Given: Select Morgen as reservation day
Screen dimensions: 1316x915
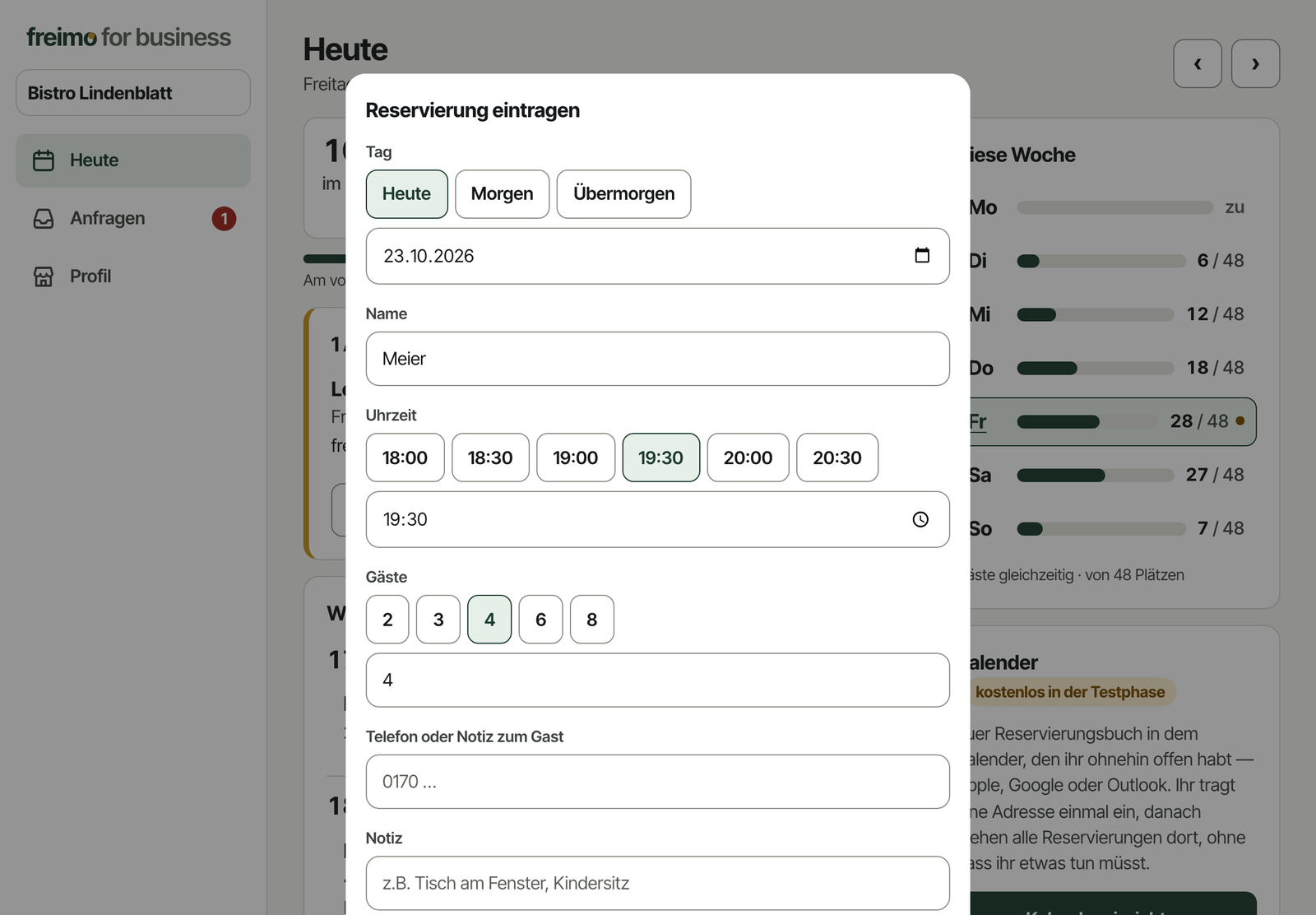Looking at the screenshot, I should point(502,194).
